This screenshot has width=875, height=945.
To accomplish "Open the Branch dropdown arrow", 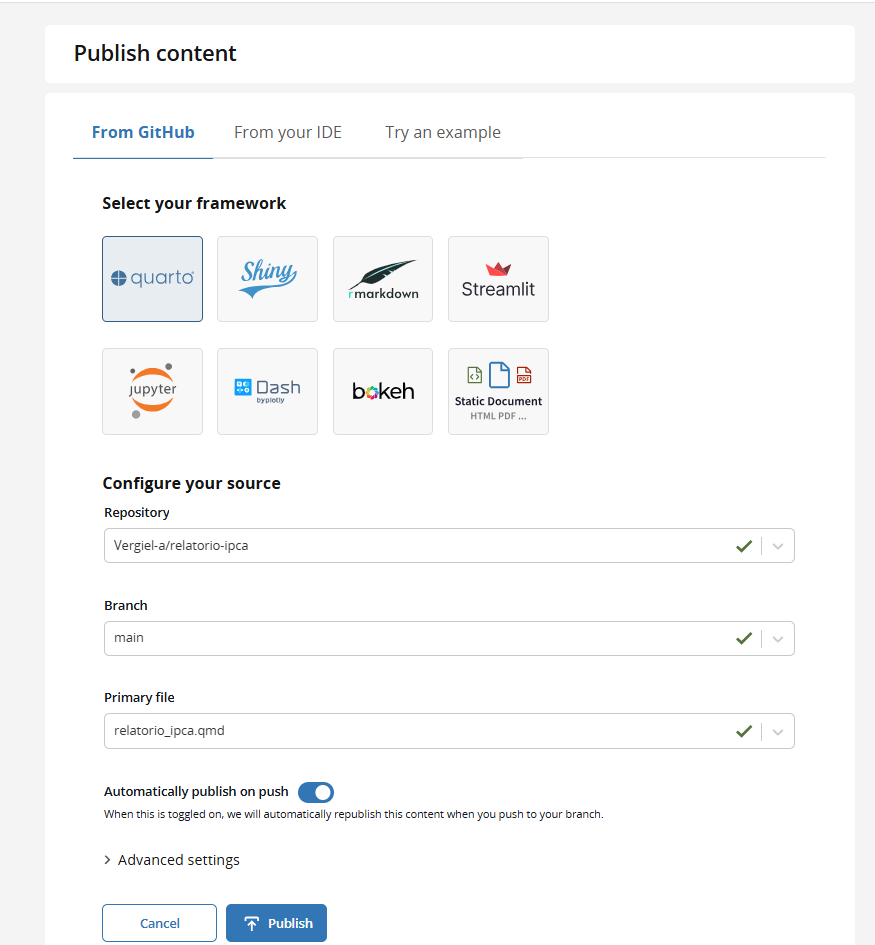I will (779, 638).
